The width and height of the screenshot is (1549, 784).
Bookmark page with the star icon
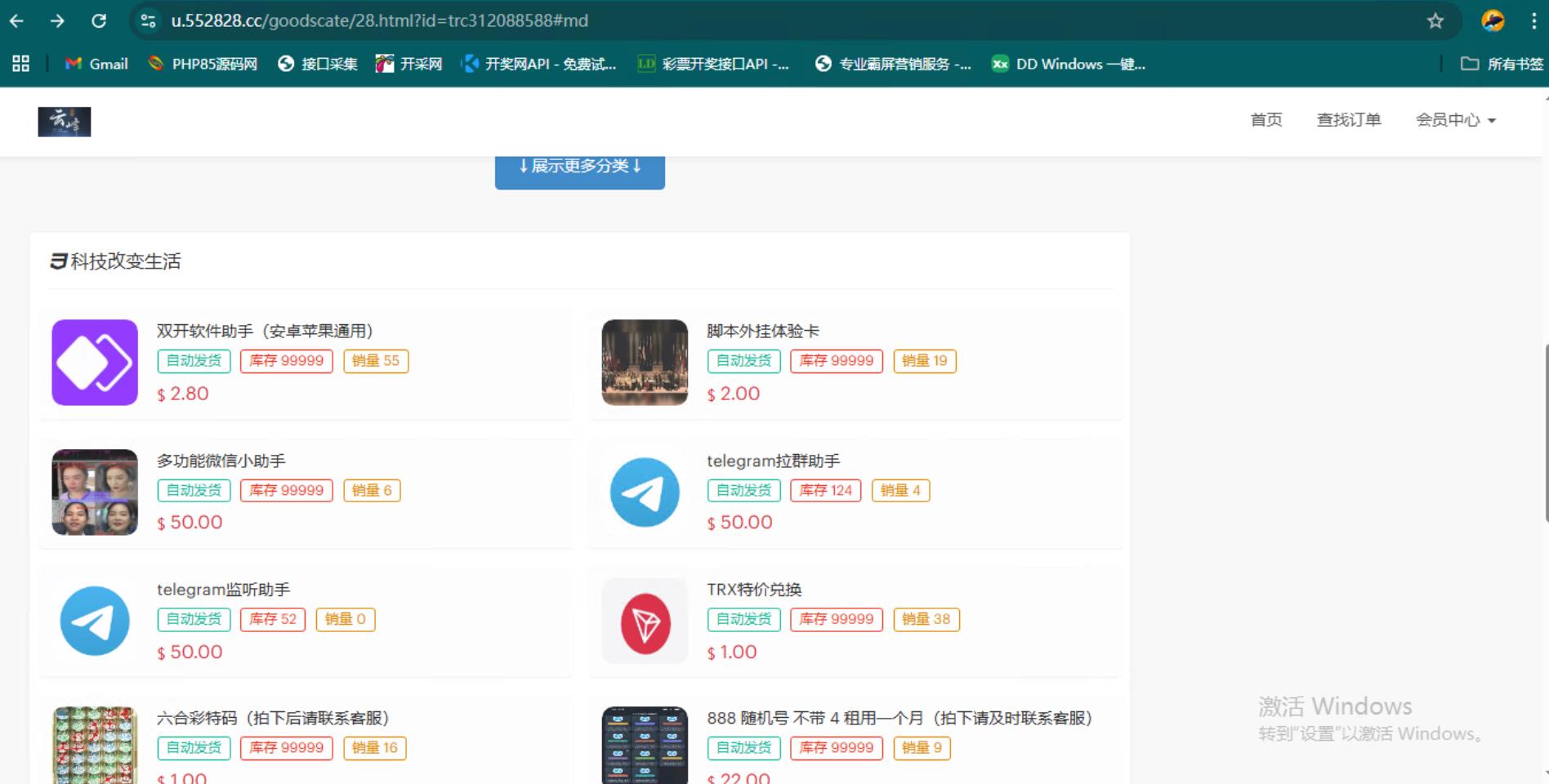click(1435, 21)
